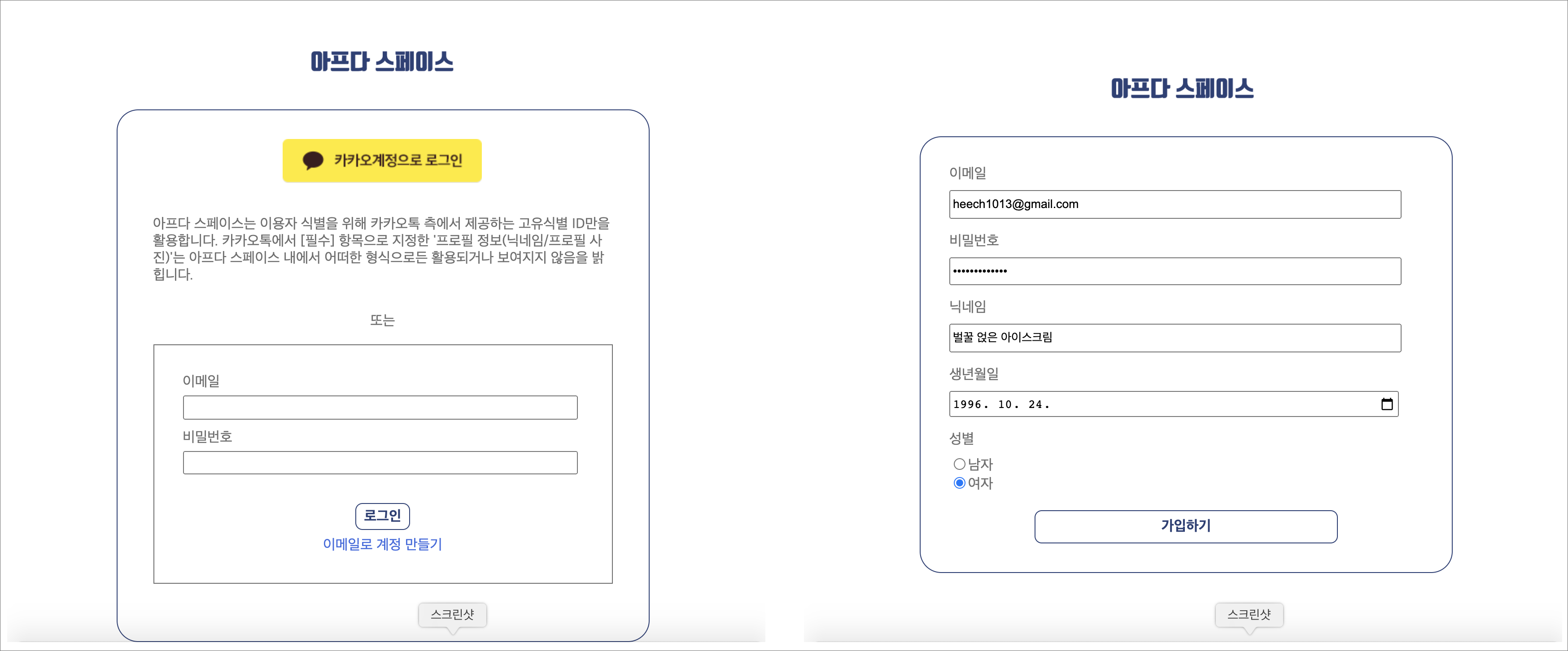Click the left 스크린샷 tooltip label
Image resolution: width=1568 pixels, height=651 pixels.
point(452,615)
